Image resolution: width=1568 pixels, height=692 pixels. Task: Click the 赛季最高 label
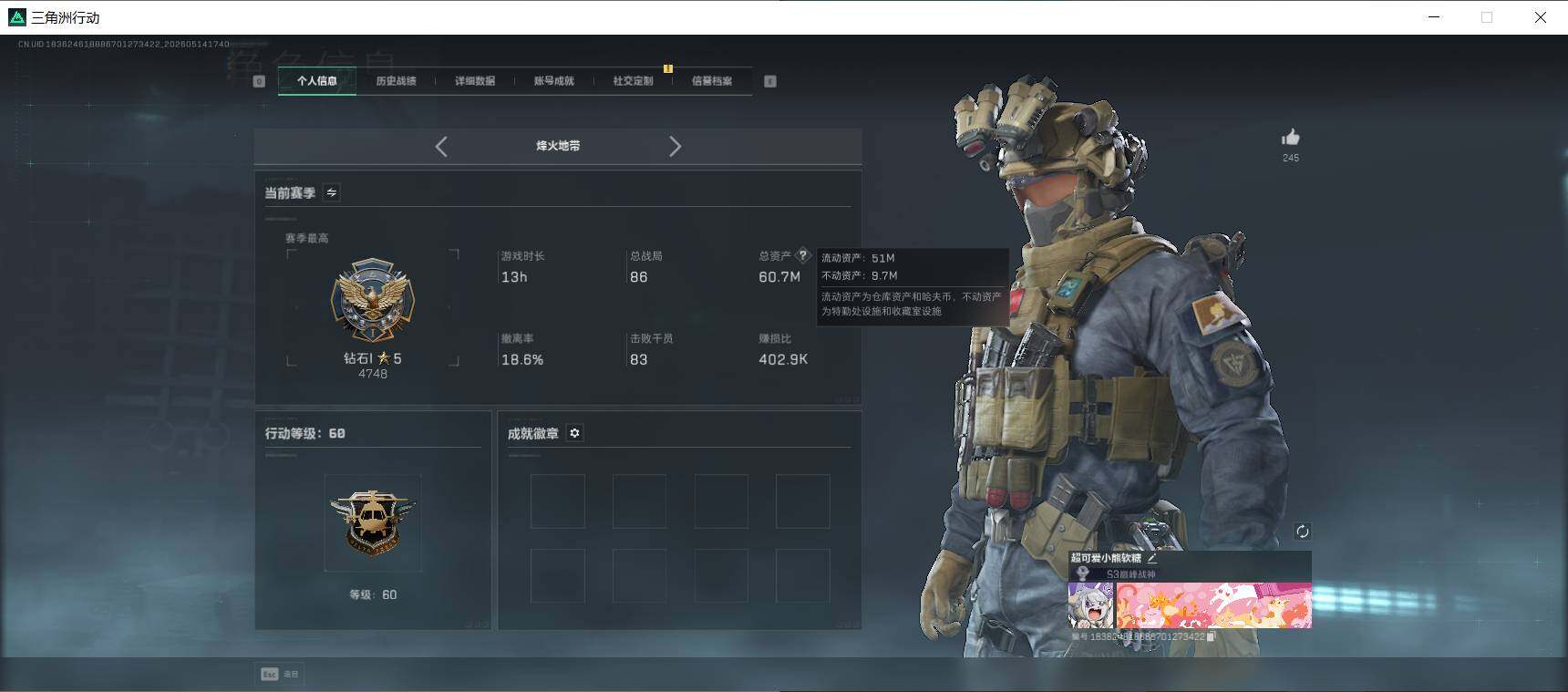click(307, 238)
